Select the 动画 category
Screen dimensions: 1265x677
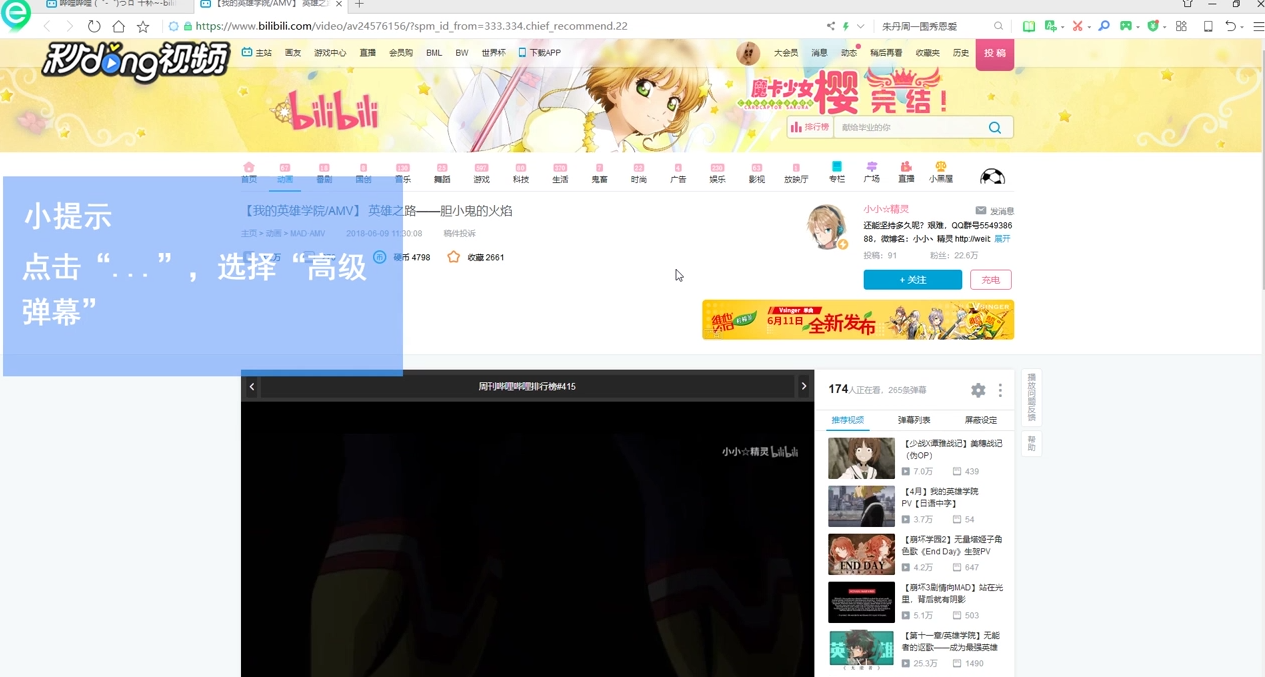(x=285, y=174)
